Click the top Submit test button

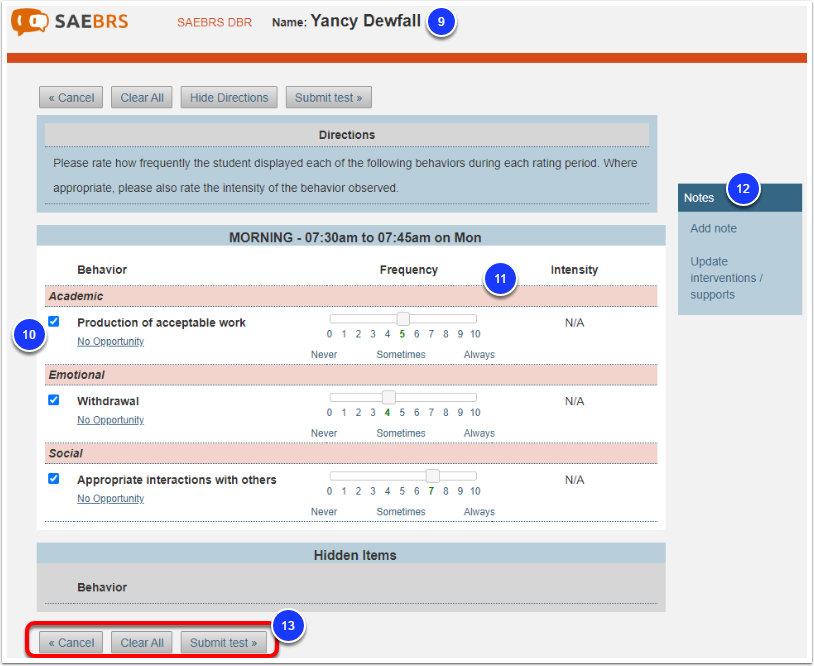[x=329, y=98]
